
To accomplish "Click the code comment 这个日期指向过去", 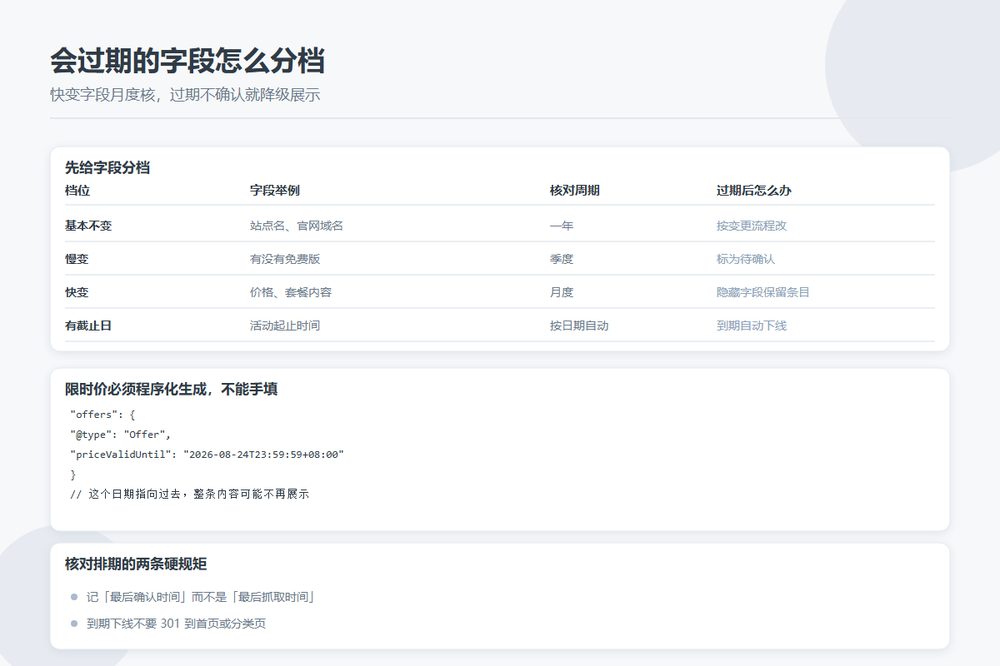I will [189, 494].
